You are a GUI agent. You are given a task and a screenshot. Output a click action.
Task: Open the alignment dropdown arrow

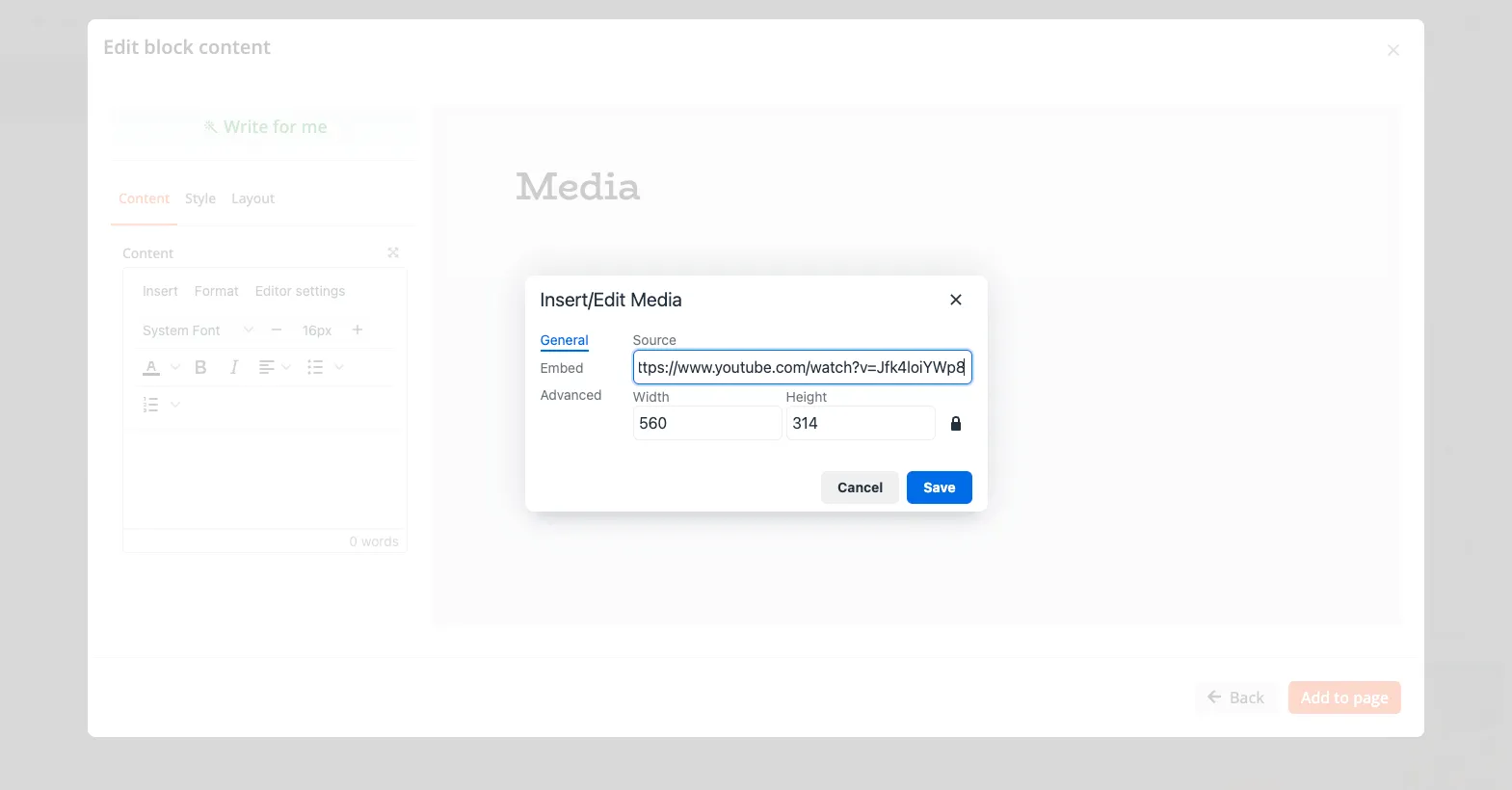[286, 367]
